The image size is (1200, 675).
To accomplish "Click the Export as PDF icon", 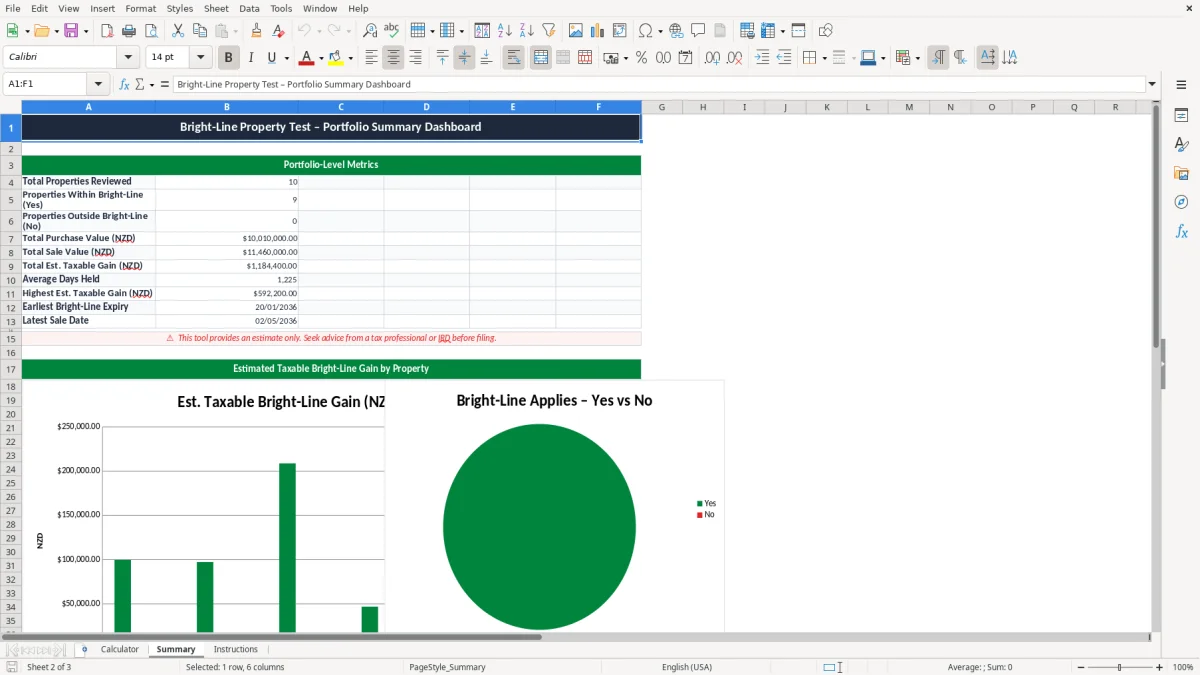I will pos(107,31).
